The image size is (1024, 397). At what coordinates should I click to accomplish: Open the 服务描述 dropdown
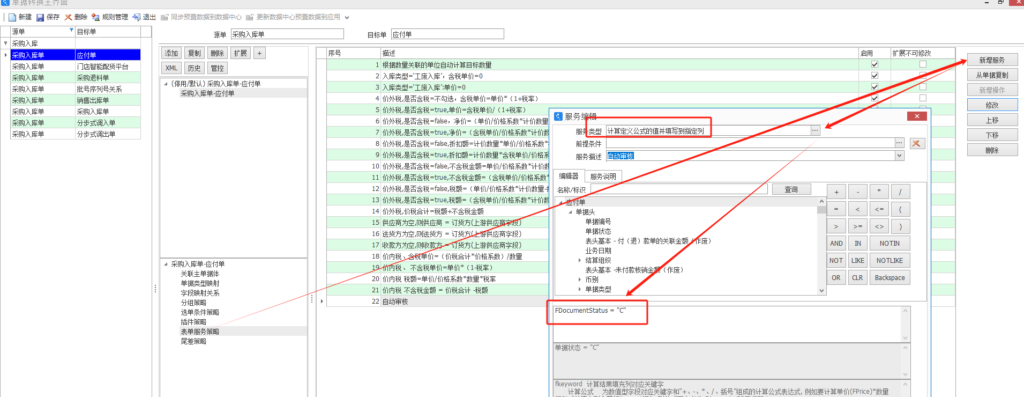pos(900,155)
